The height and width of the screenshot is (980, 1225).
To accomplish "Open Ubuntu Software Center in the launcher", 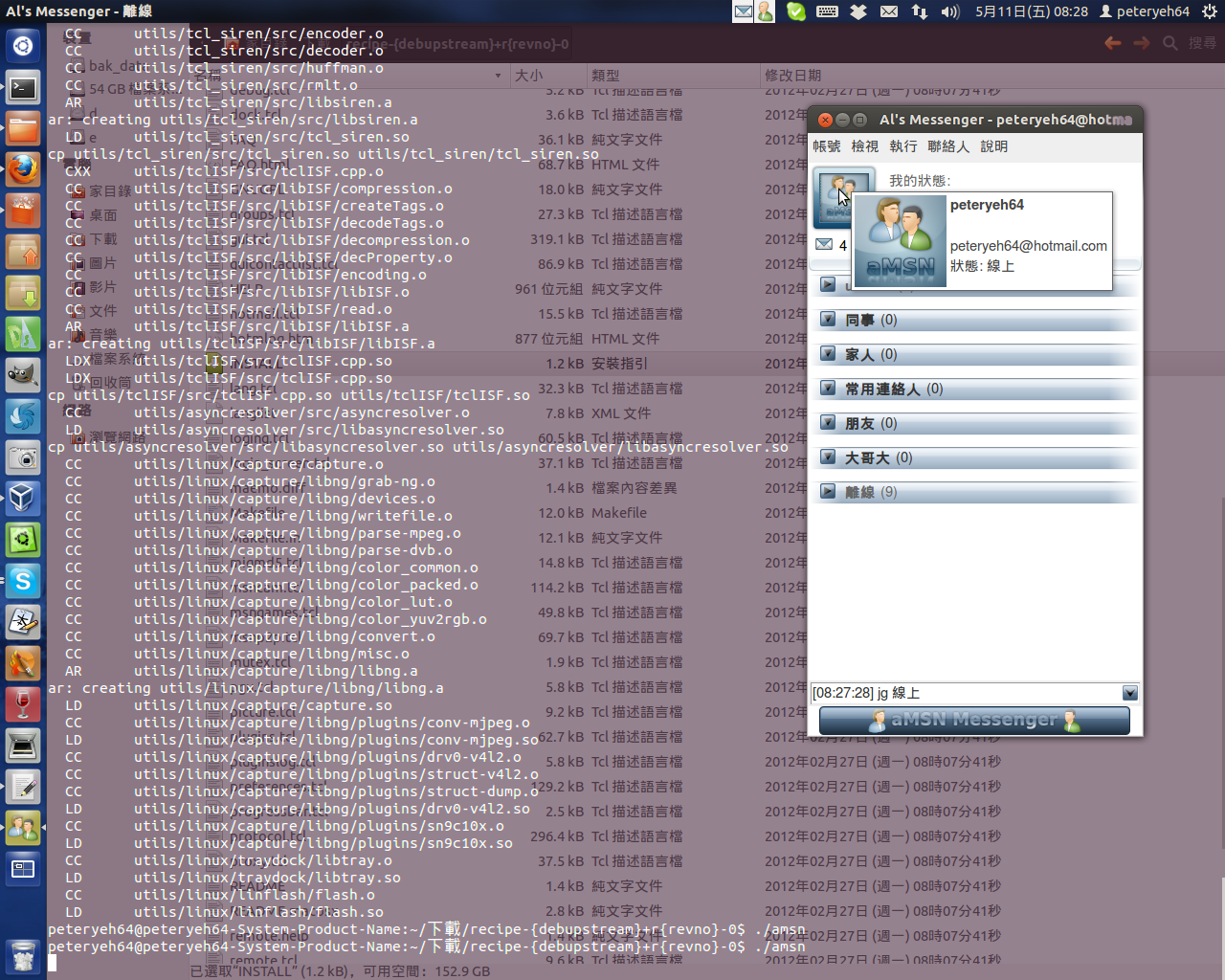I will tap(23, 211).
